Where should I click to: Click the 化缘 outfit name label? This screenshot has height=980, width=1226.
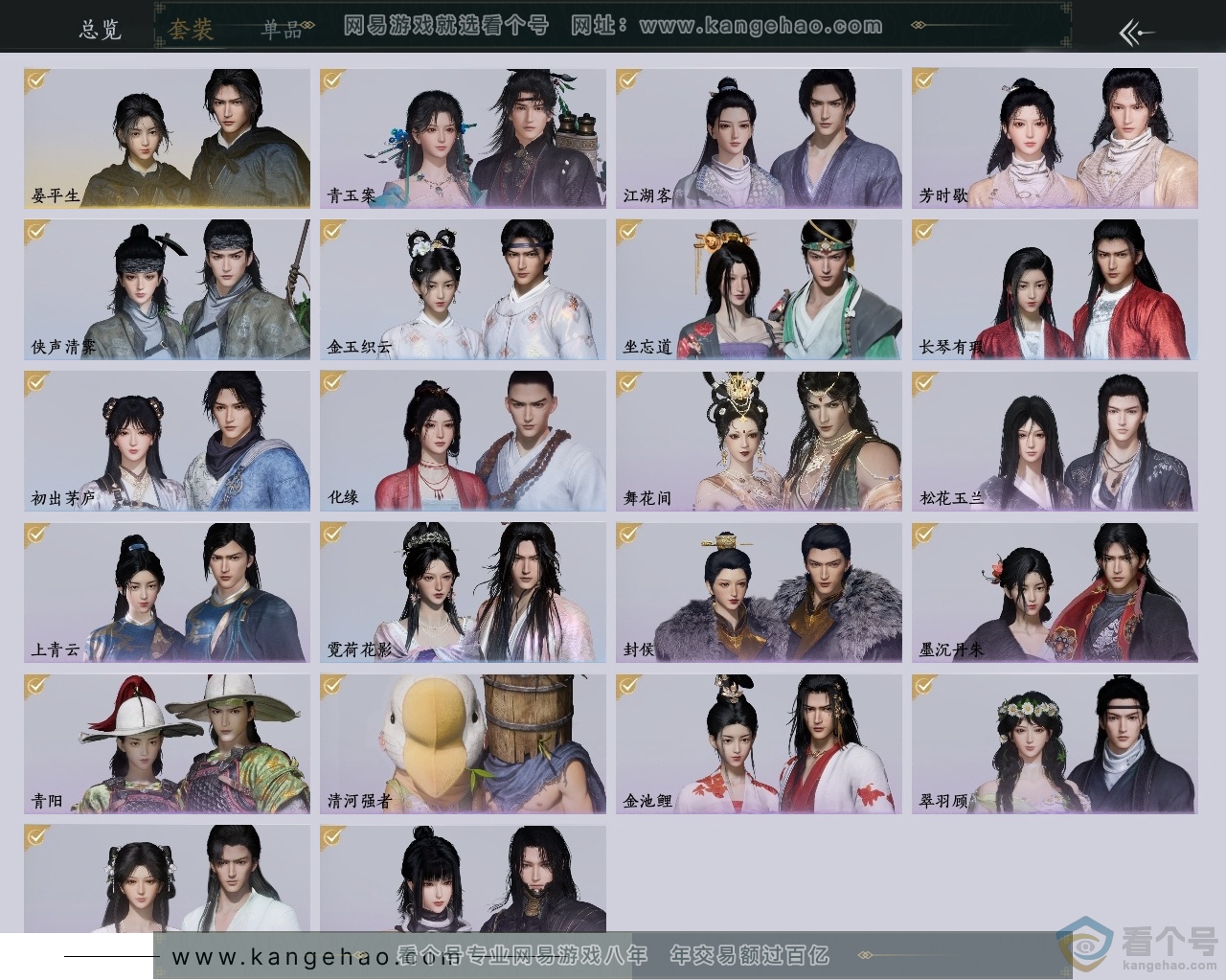point(343,498)
